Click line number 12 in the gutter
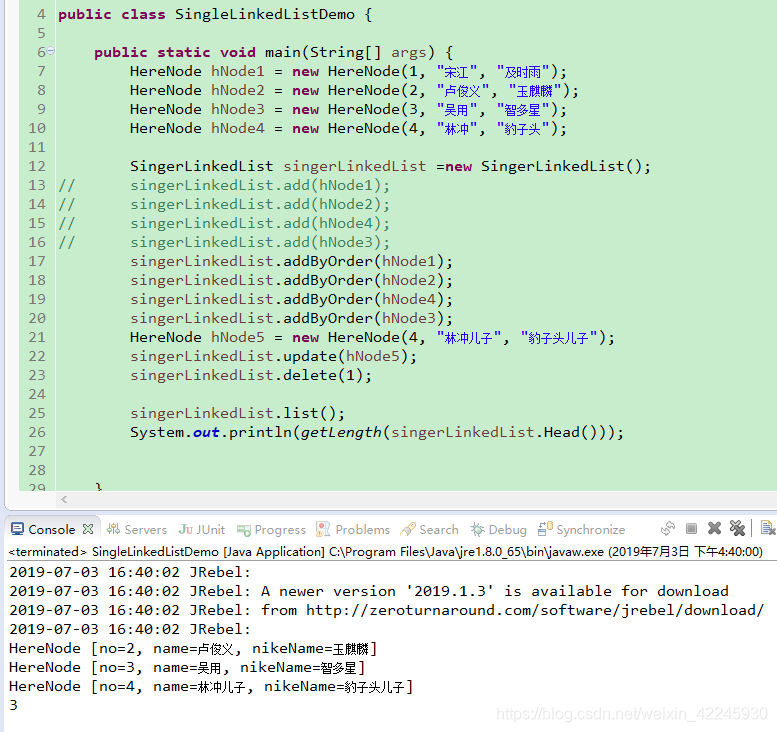This screenshot has height=732, width=777. (x=37, y=166)
